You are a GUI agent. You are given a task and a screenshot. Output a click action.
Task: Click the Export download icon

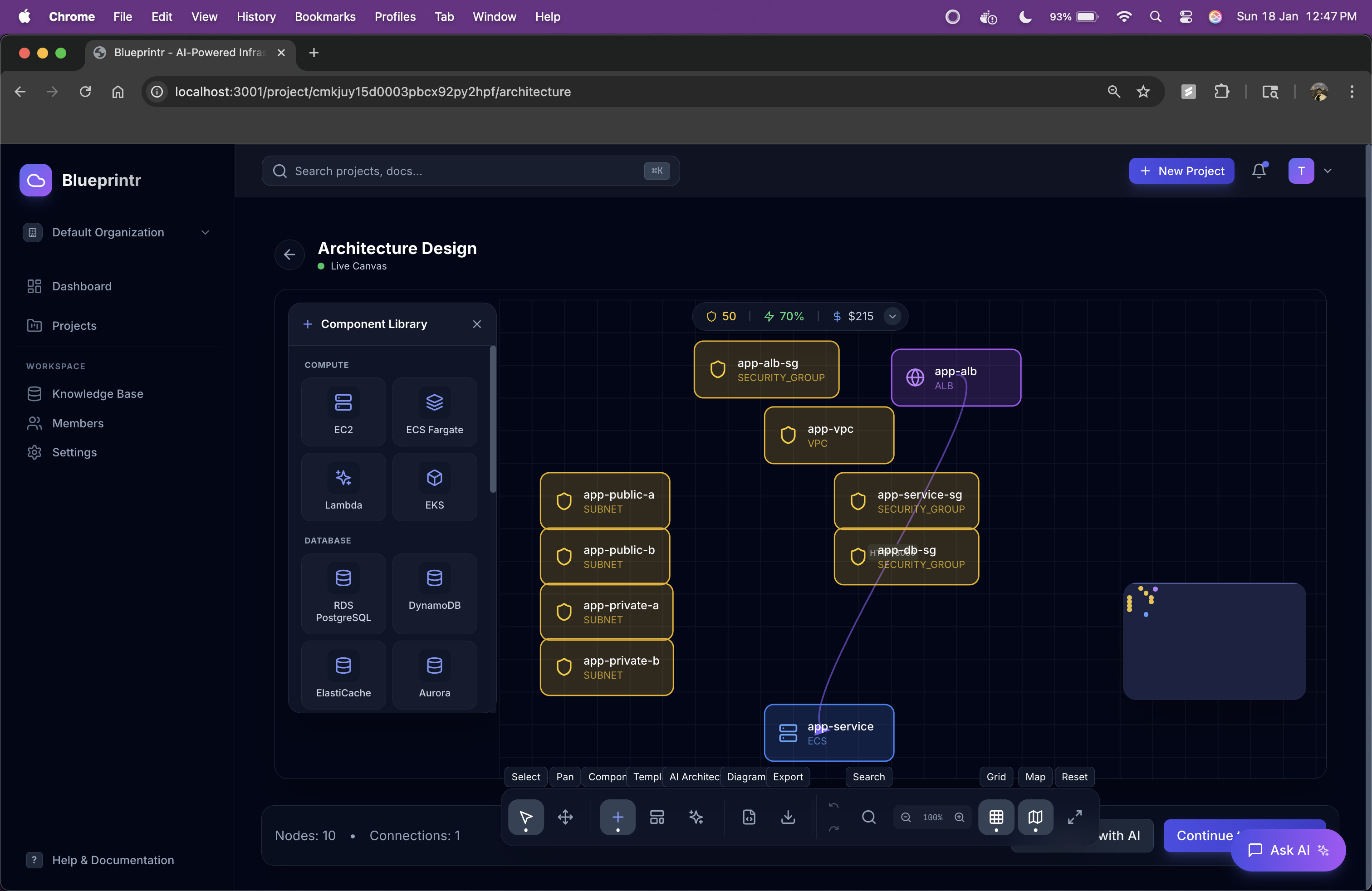click(788, 817)
